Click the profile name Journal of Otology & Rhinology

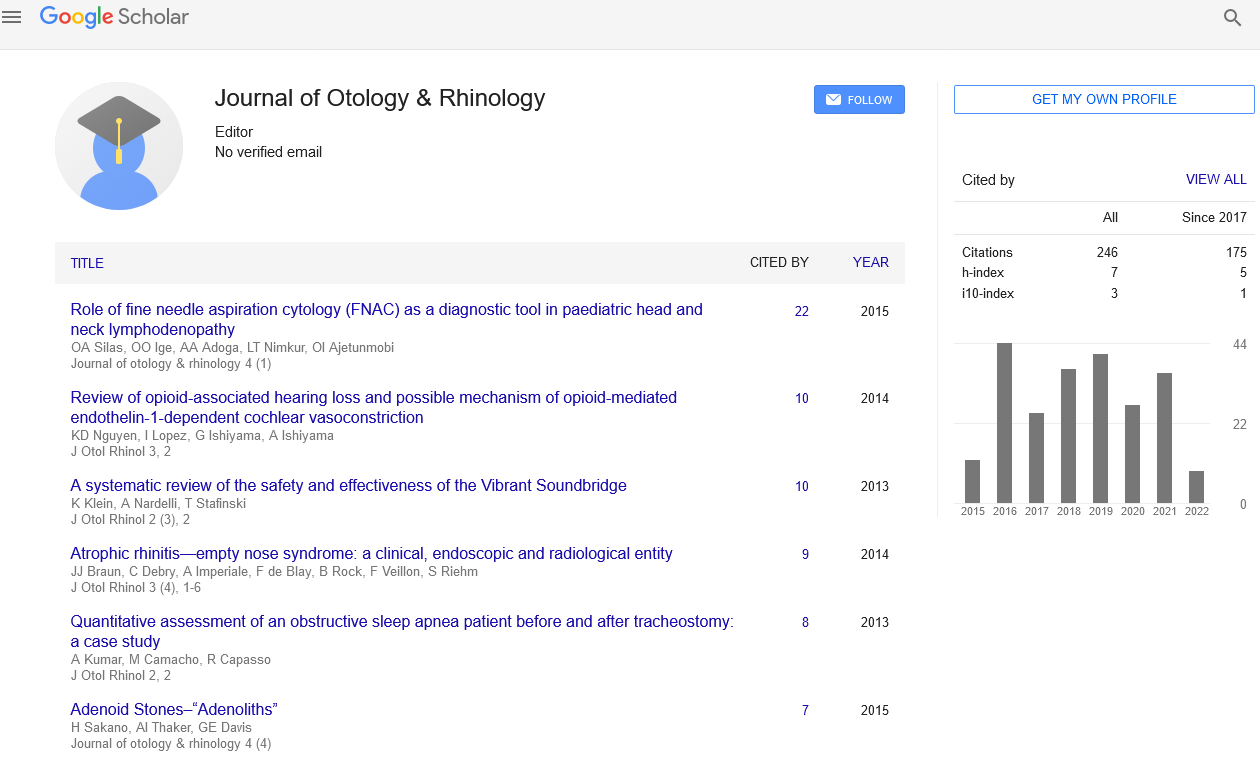[380, 98]
